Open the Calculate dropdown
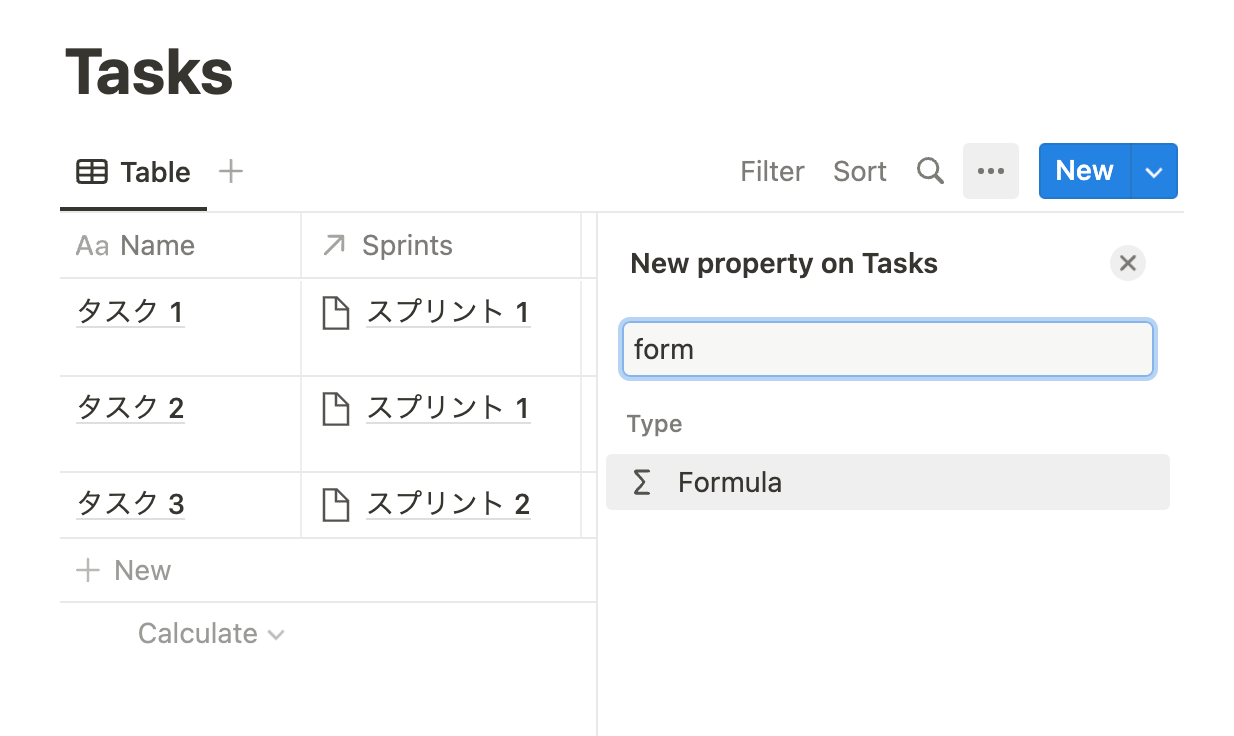The image size is (1234, 736). coord(211,634)
